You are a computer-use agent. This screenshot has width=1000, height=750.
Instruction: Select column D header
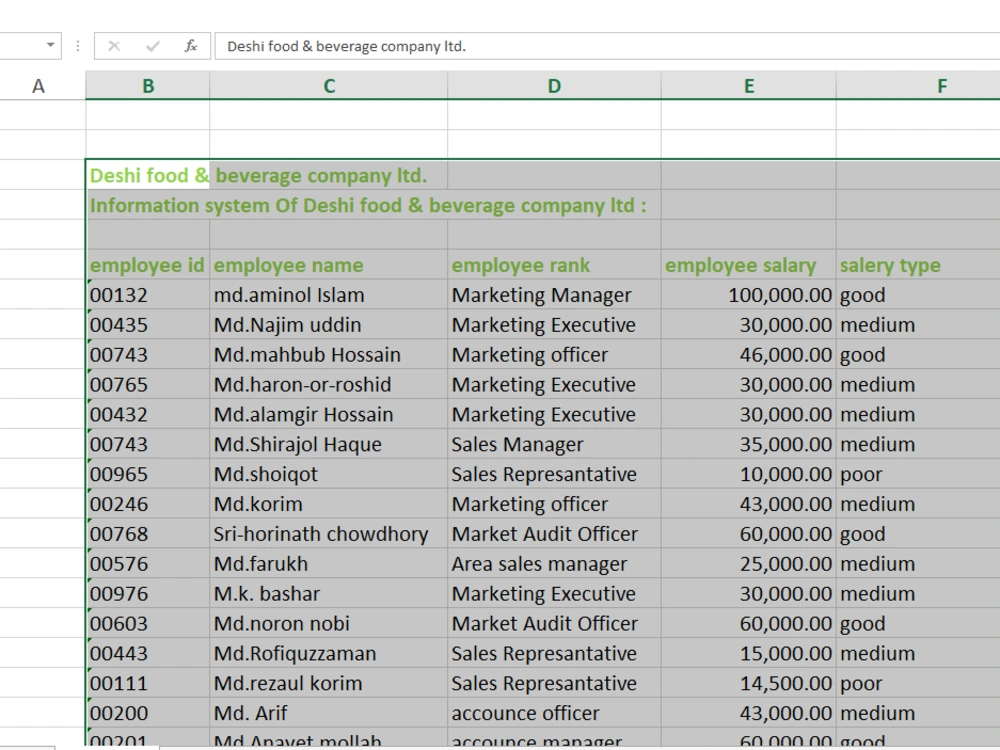point(555,85)
